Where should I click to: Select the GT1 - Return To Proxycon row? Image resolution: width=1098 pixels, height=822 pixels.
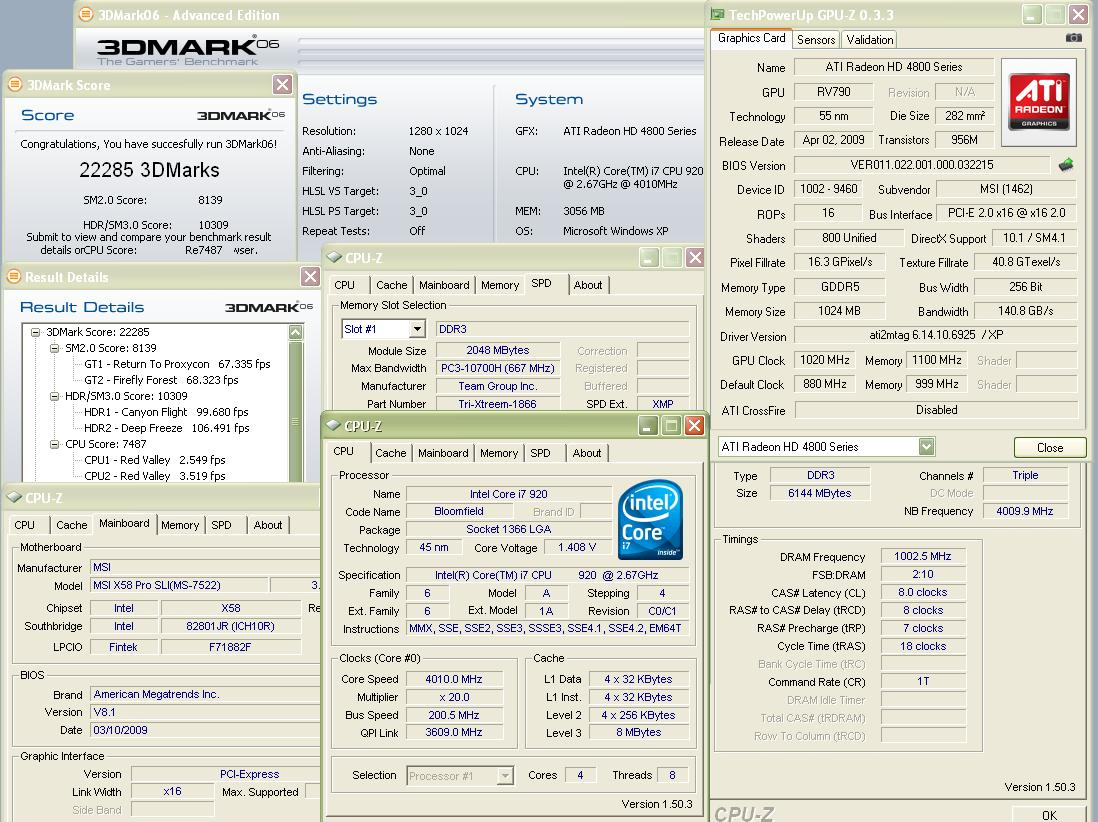click(x=177, y=365)
